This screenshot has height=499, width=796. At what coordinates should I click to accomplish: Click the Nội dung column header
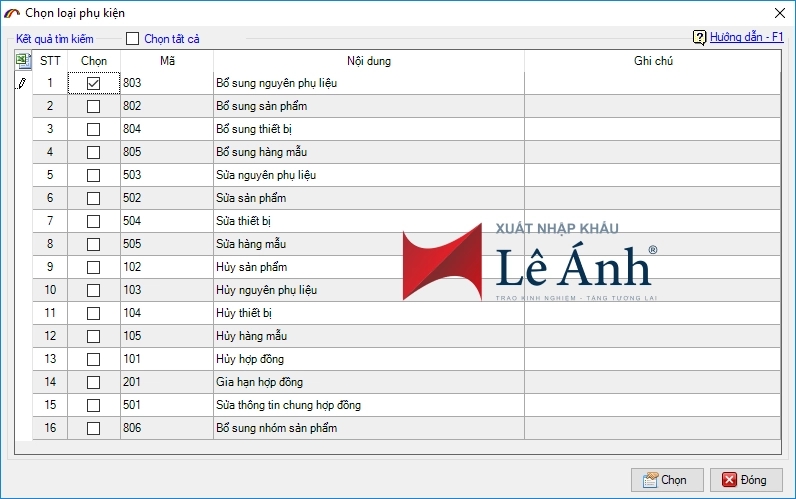(369, 61)
